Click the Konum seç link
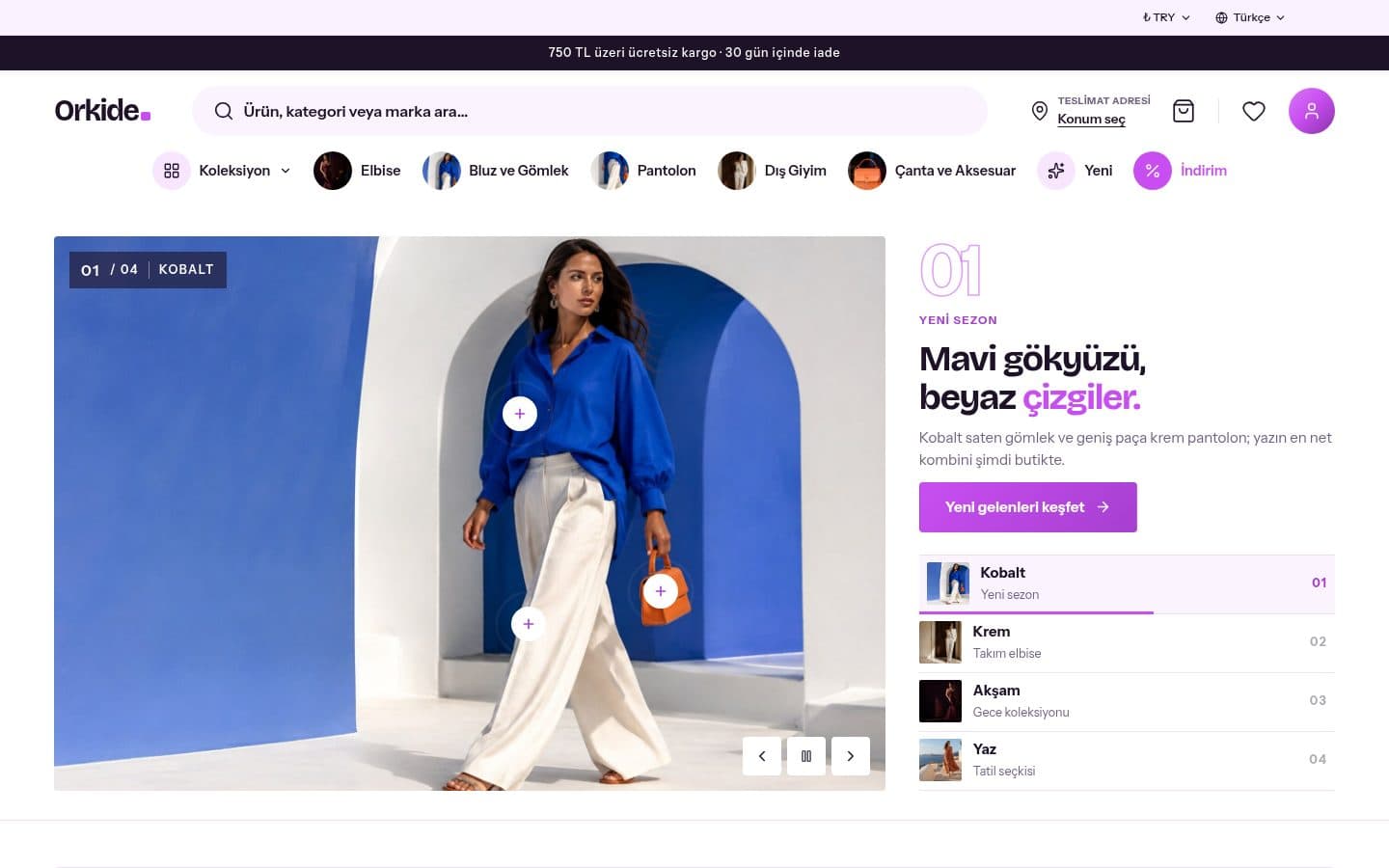Screen dimensions: 1389x868 coord(1091,120)
